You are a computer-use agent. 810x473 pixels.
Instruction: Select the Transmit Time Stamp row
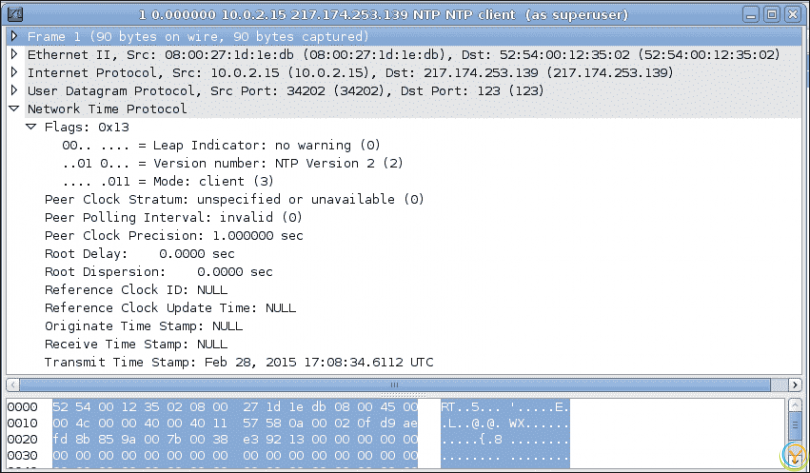coord(238,361)
